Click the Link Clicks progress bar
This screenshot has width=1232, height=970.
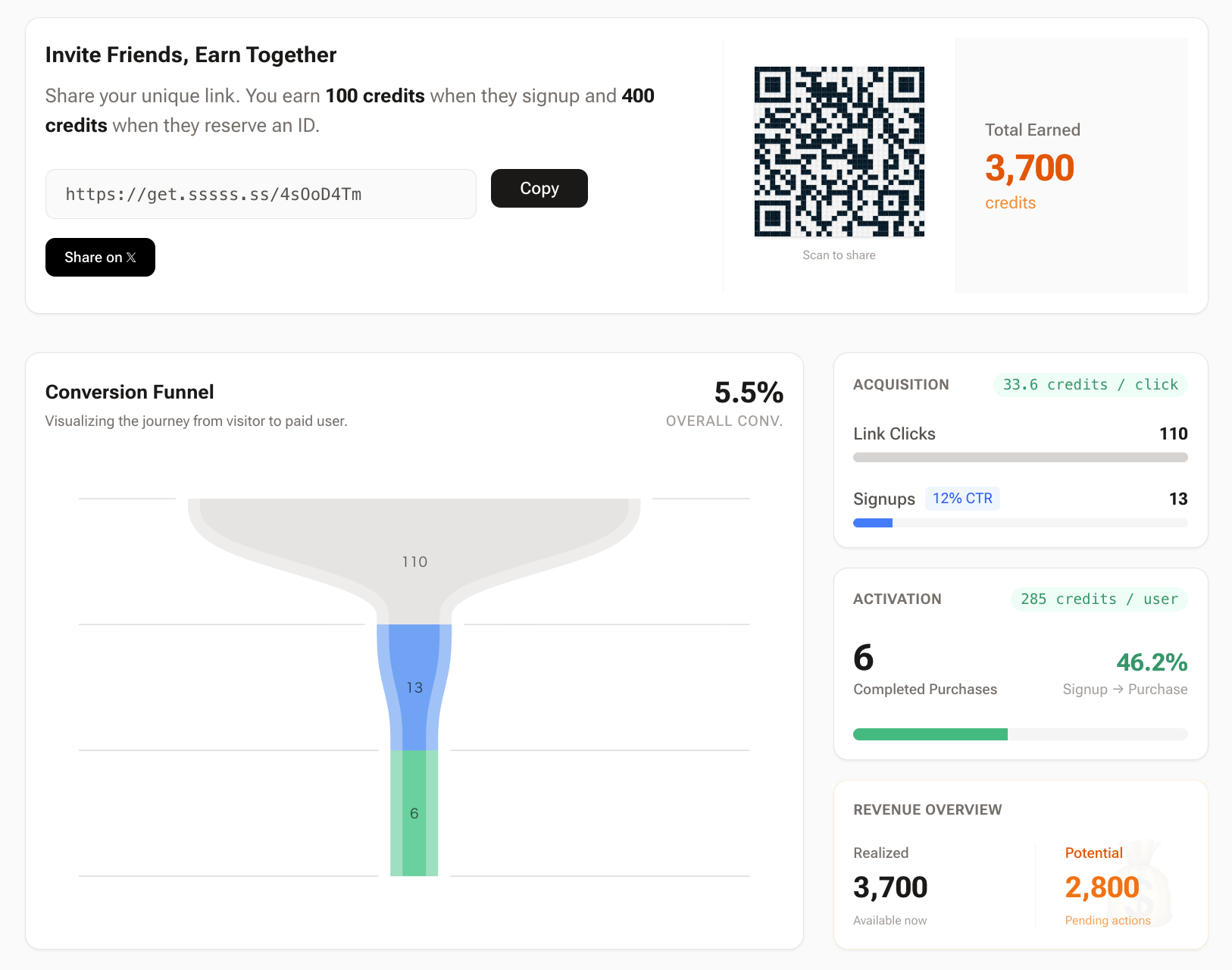[x=1020, y=458]
